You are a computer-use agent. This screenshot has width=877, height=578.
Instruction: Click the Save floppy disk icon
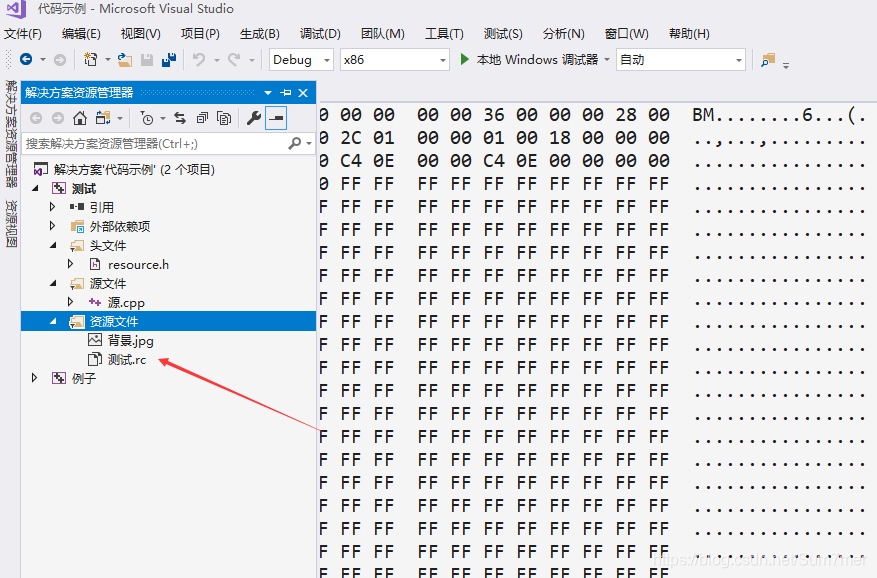(147, 59)
